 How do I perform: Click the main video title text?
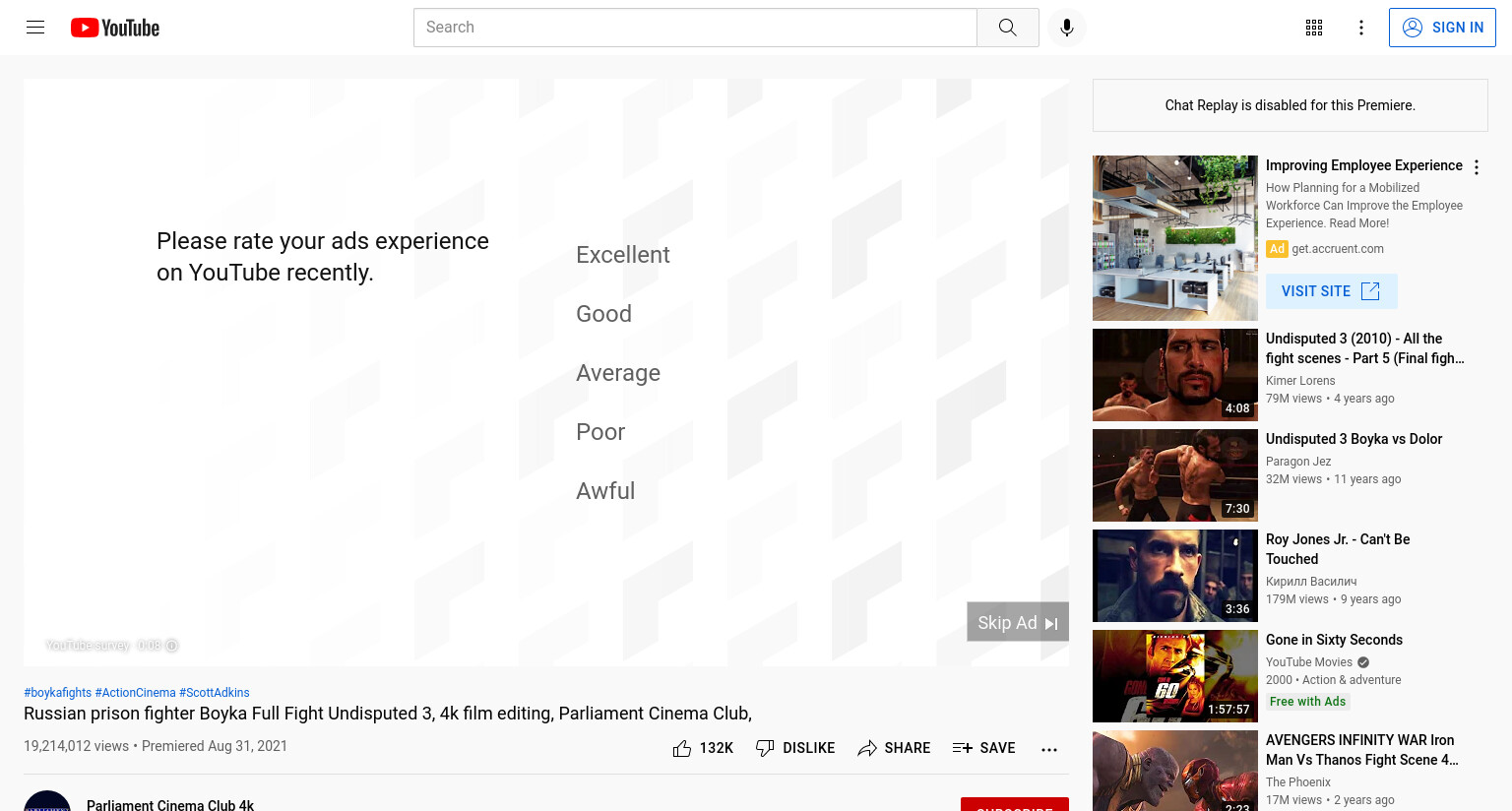[388, 714]
